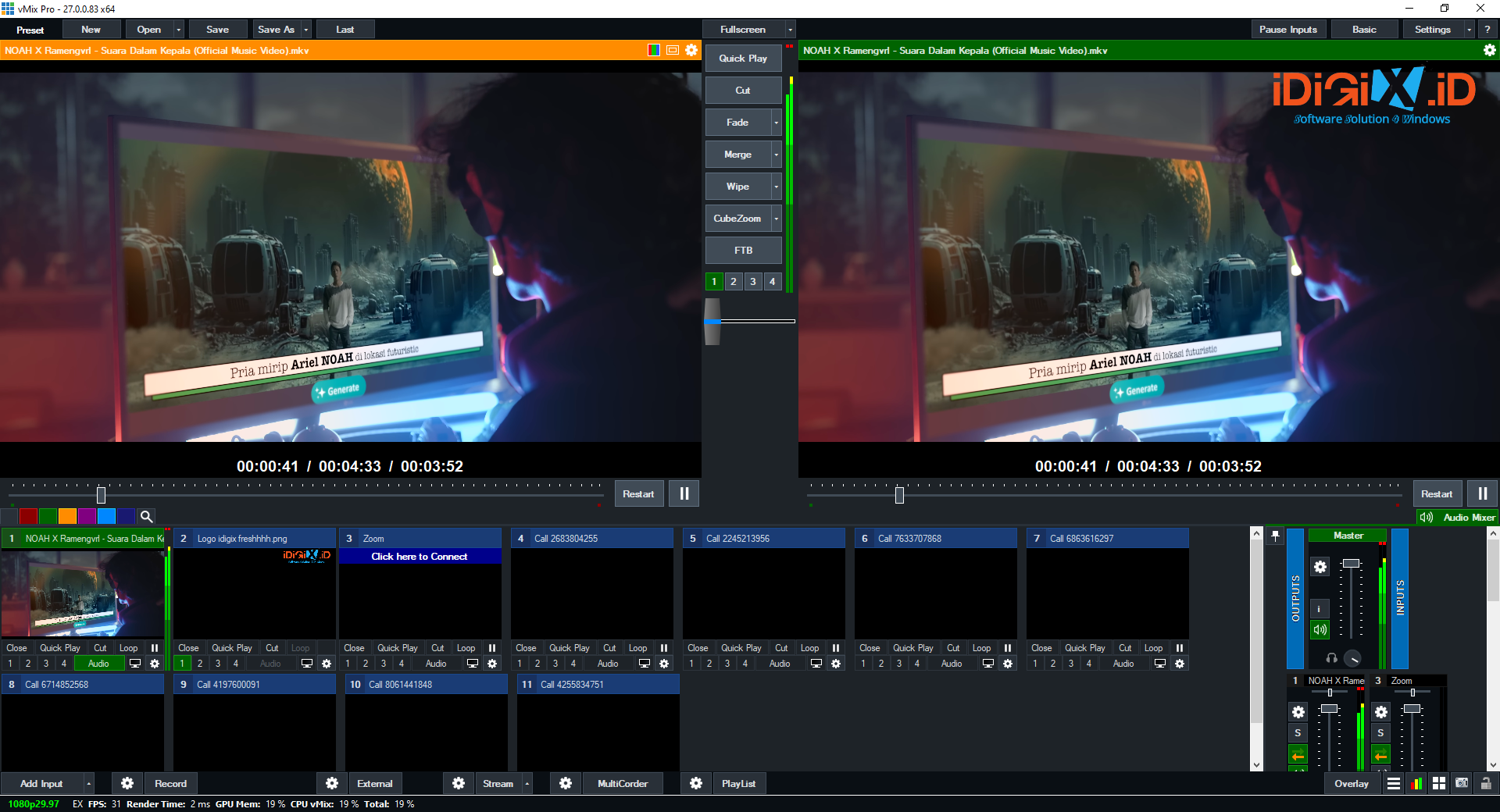Mute the Master audio output

coord(1320,629)
